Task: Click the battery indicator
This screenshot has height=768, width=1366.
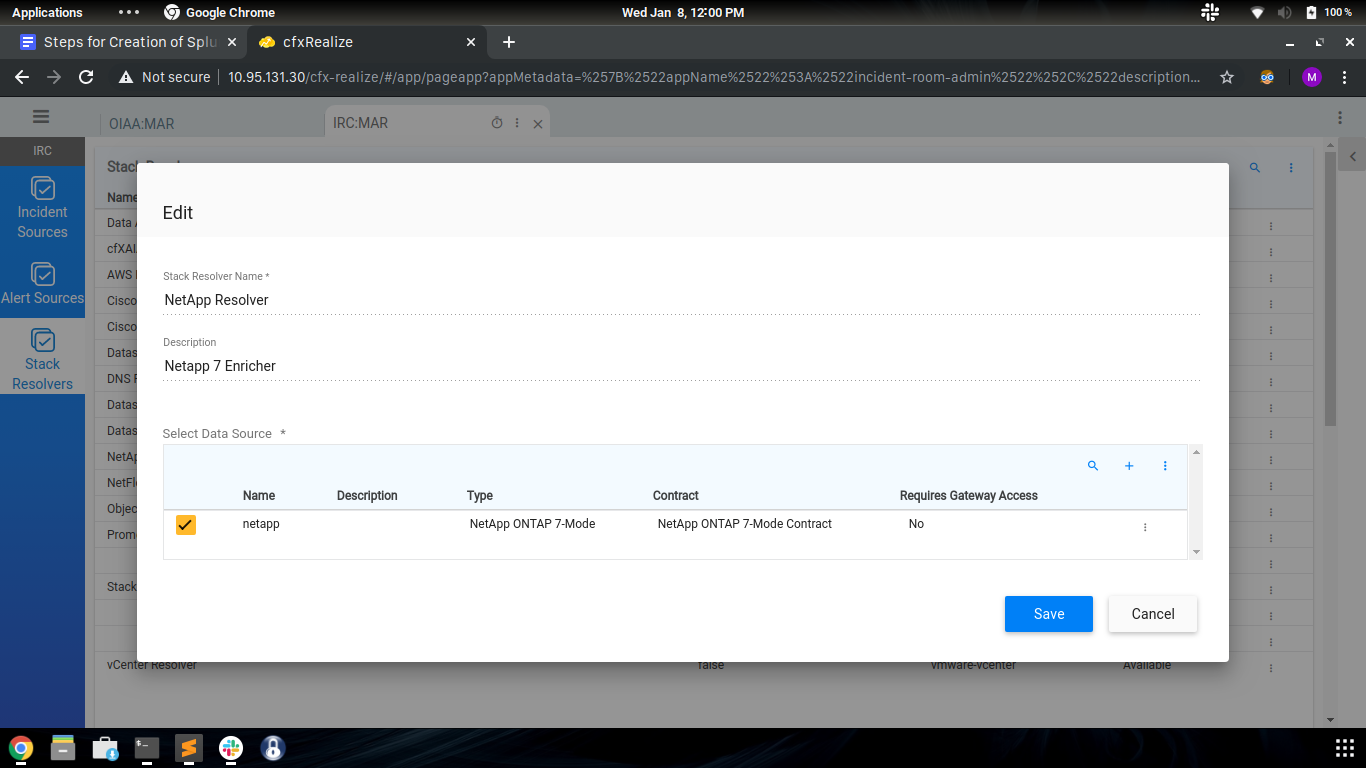Action: tap(1329, 12)
